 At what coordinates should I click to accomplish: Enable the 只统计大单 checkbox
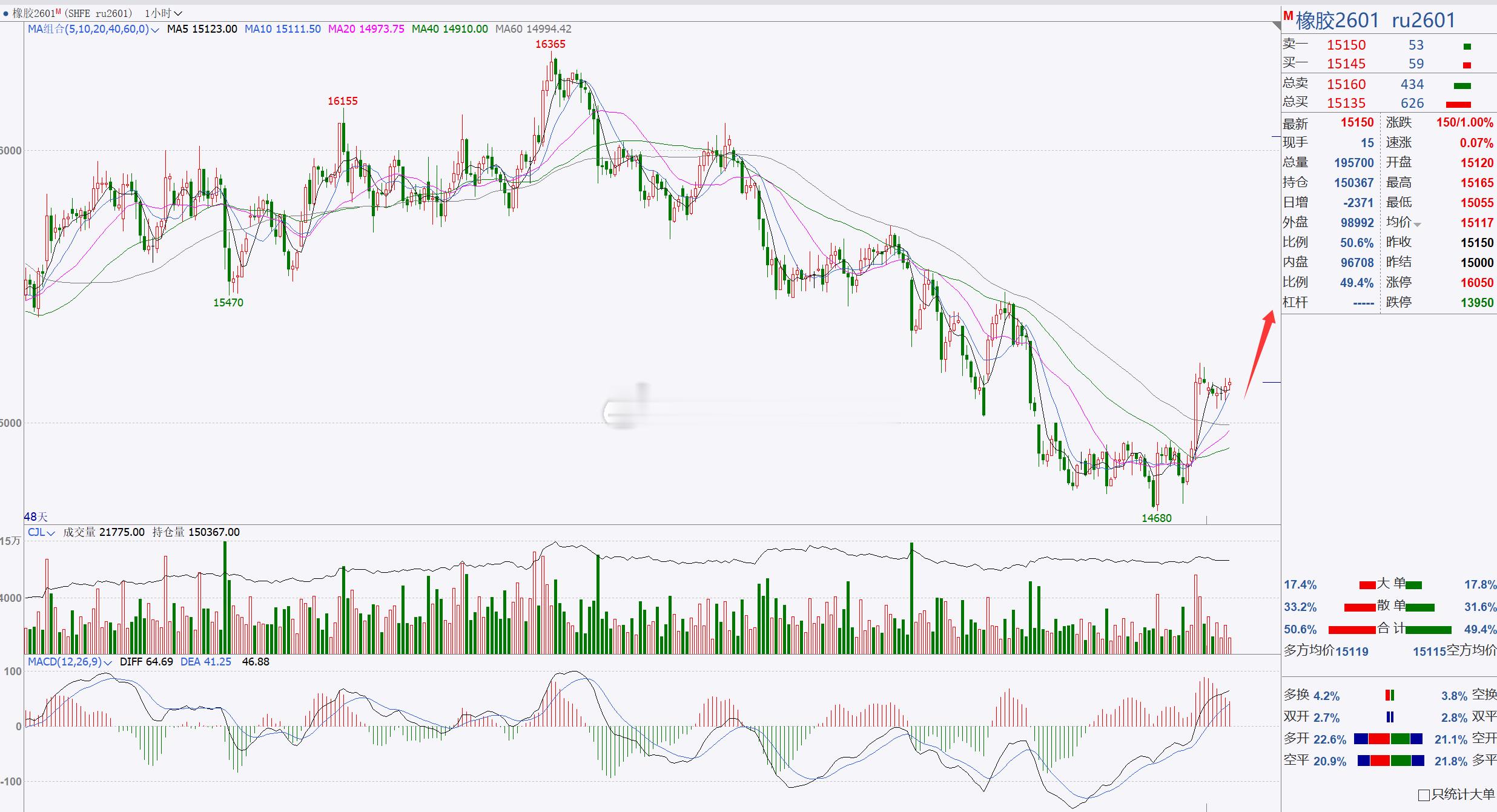point(1424,795)
